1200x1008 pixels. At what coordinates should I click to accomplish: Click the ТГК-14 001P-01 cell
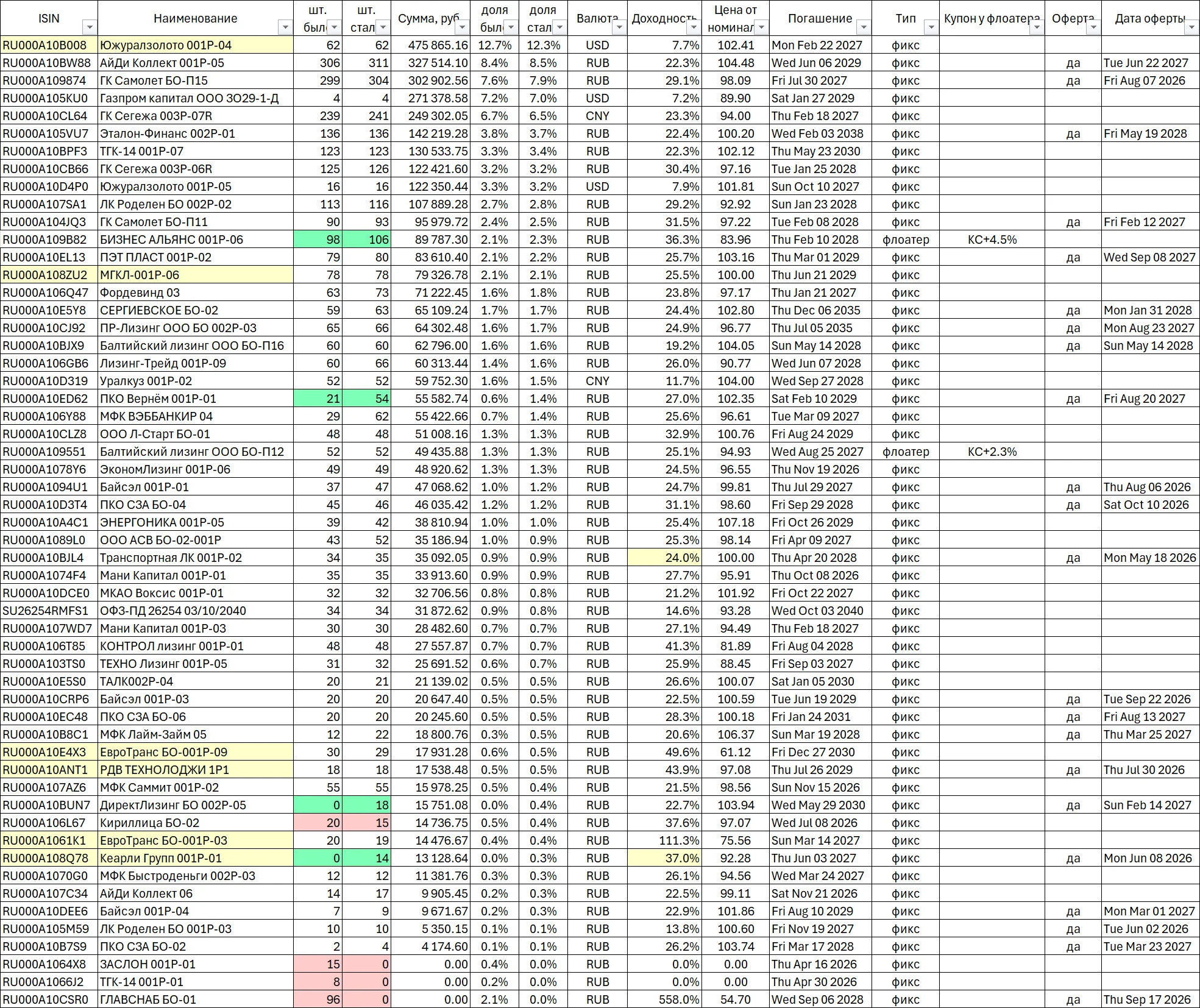(x=196, y=982)
